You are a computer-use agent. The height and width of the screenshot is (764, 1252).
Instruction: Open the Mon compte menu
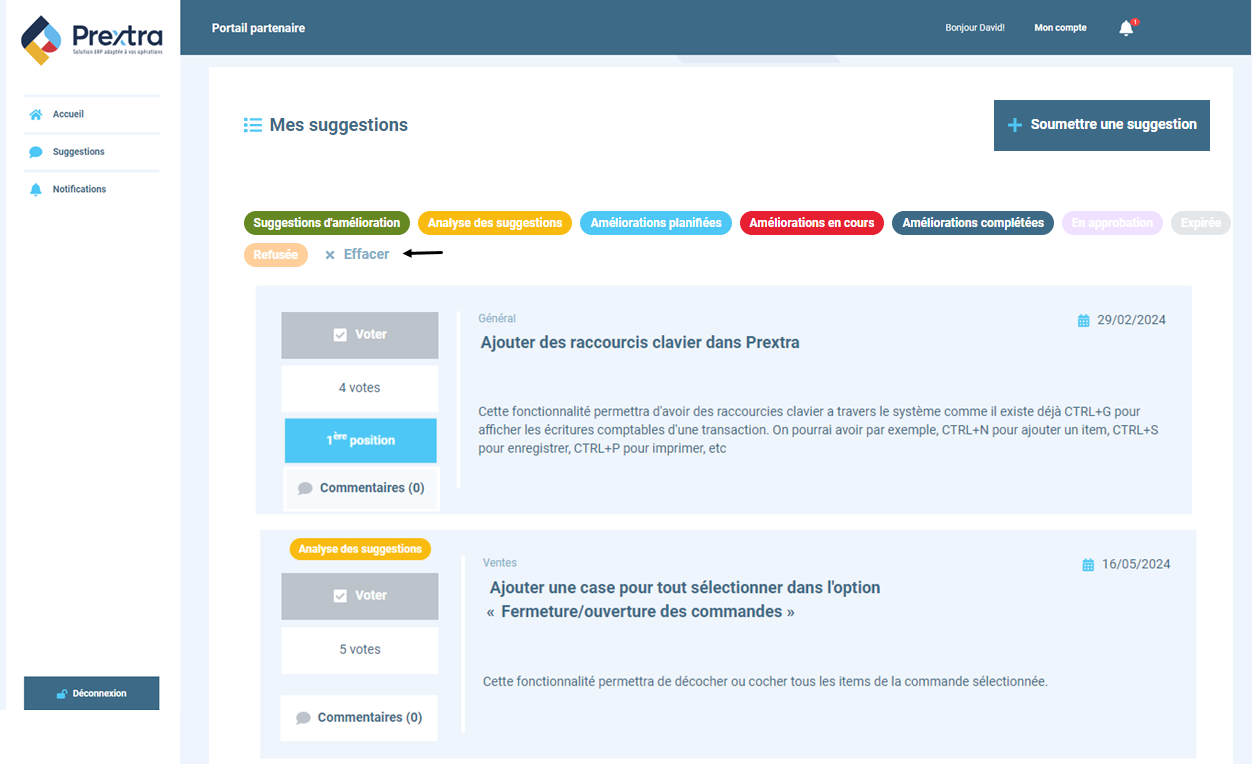[x=1059, y=28]
